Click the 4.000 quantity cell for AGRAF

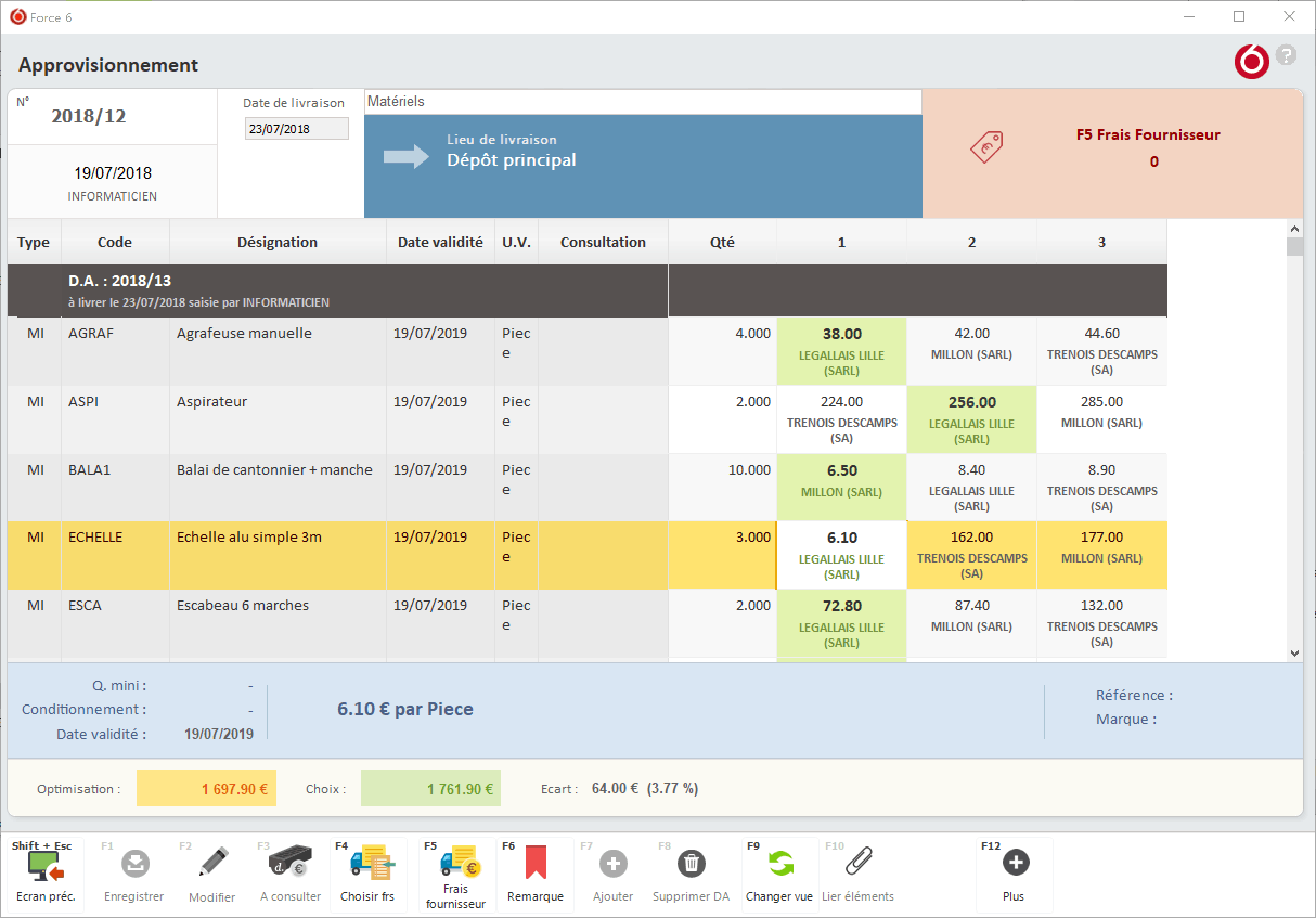[x=722, y=351]
